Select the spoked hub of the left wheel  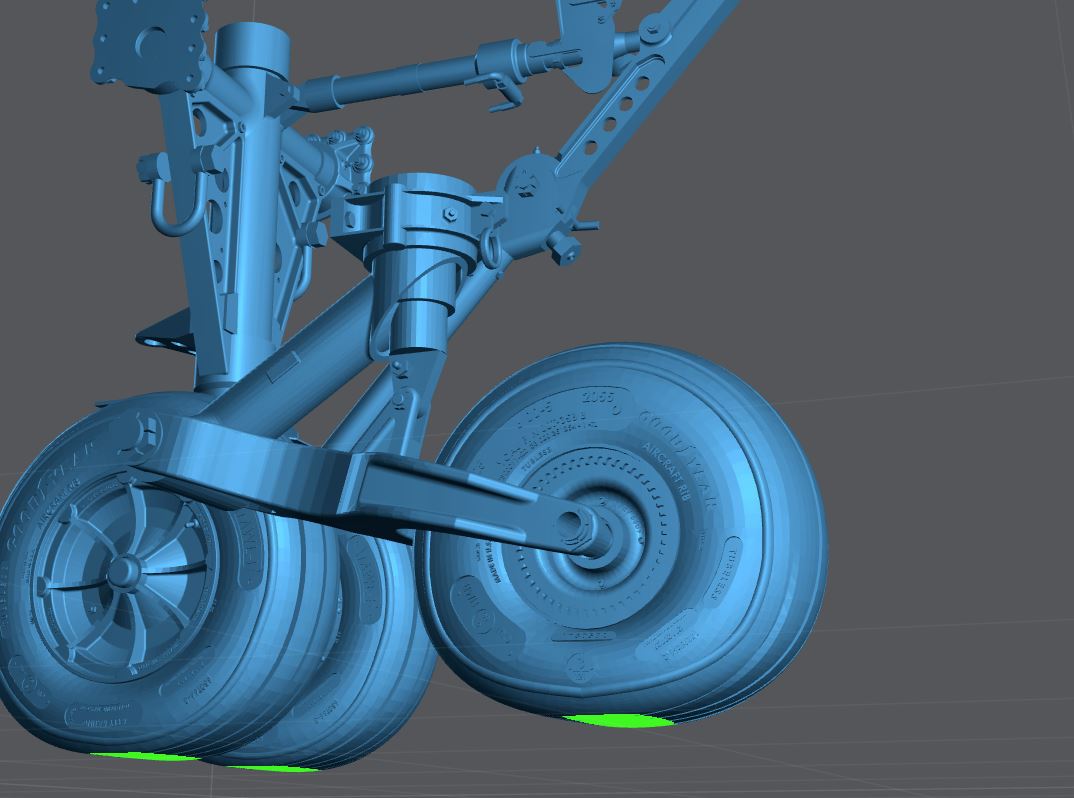point(122,572)
